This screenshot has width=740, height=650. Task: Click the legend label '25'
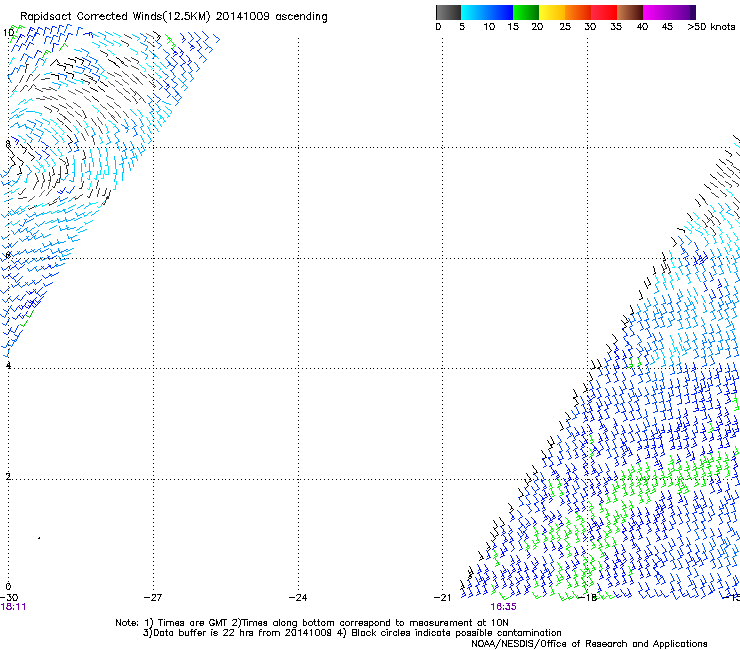pos(565,27)
